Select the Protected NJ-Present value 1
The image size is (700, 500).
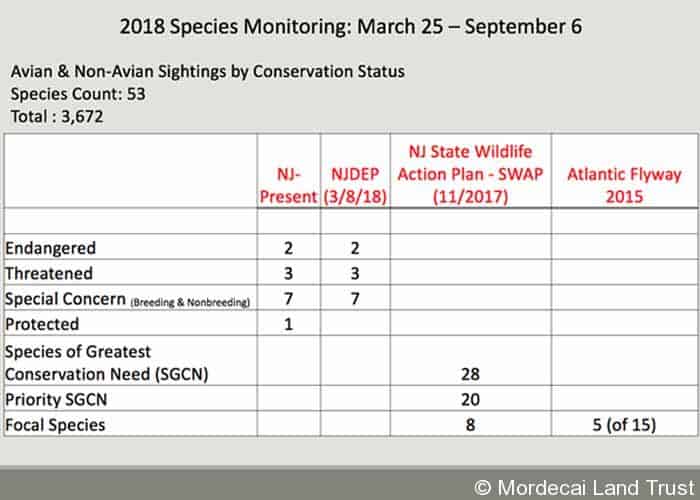click(x=288, y=324)
